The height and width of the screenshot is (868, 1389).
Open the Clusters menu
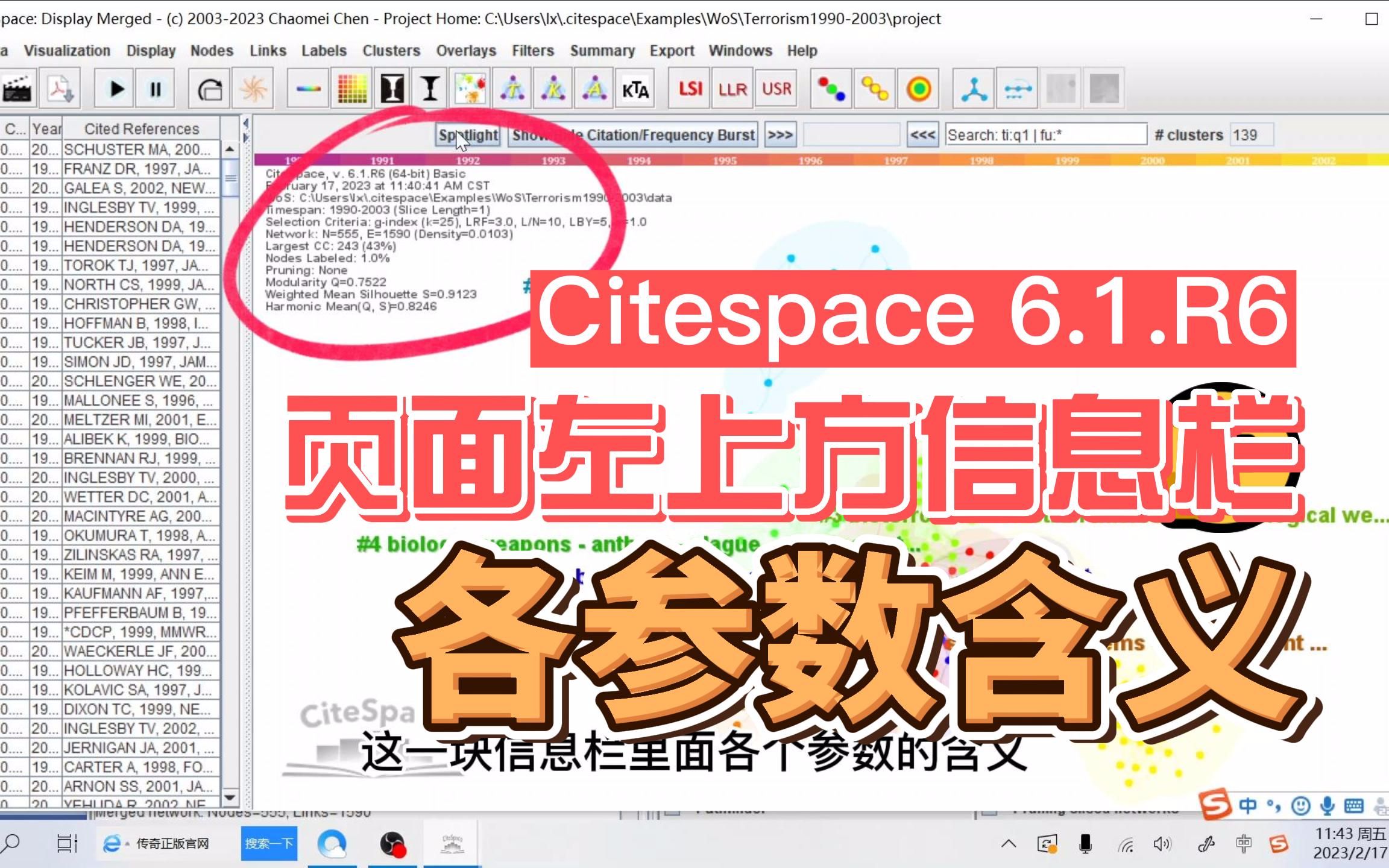click(x=391, y=51)
